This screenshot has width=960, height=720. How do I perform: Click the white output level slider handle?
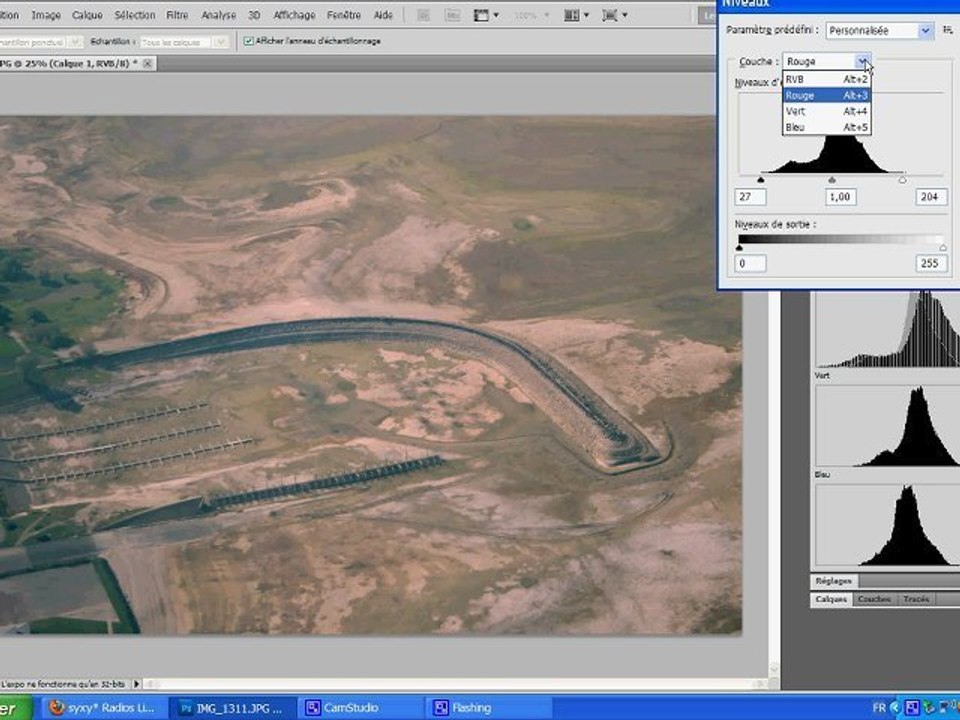coord(943,247)
